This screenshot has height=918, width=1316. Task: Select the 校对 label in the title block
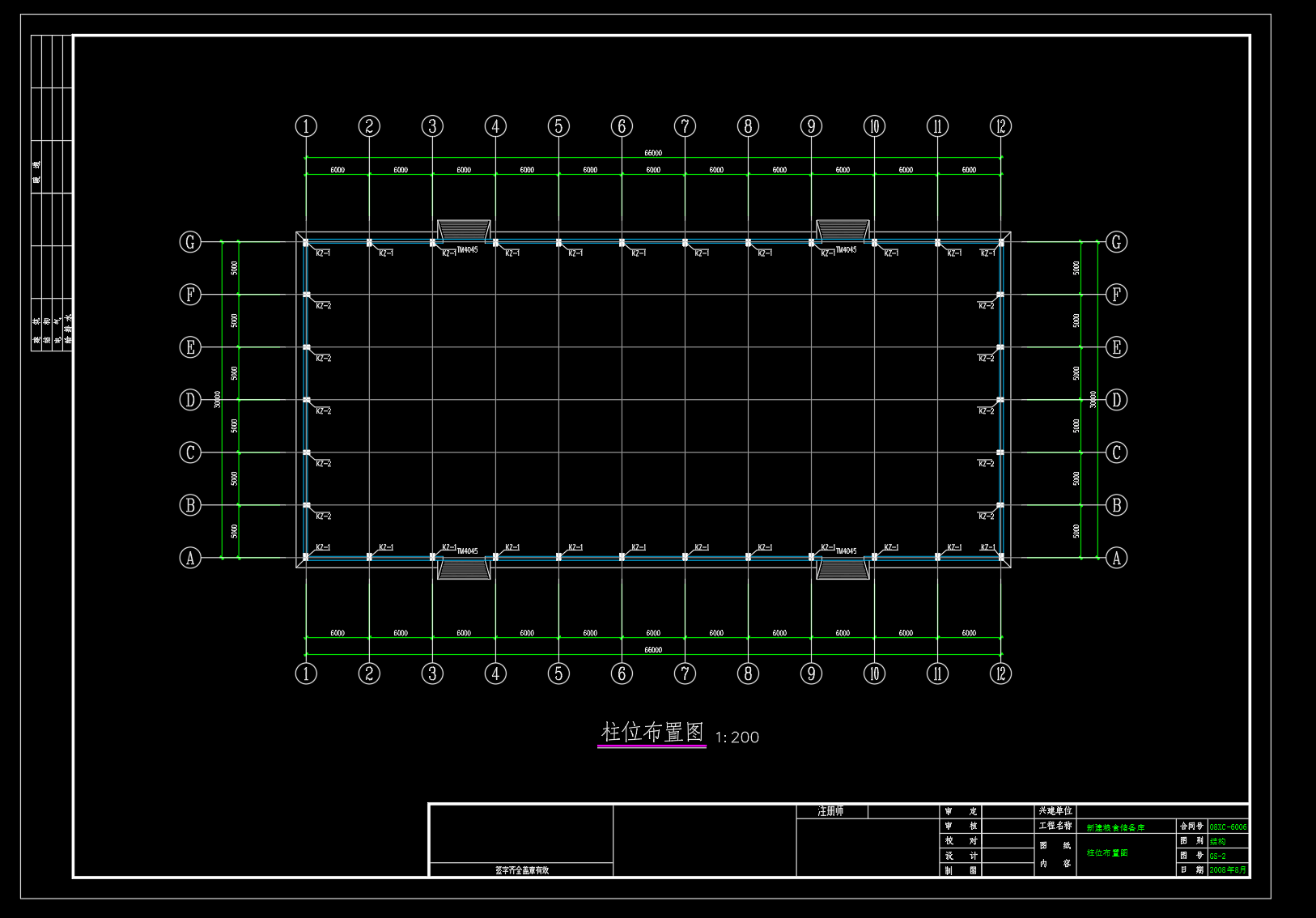962,841
